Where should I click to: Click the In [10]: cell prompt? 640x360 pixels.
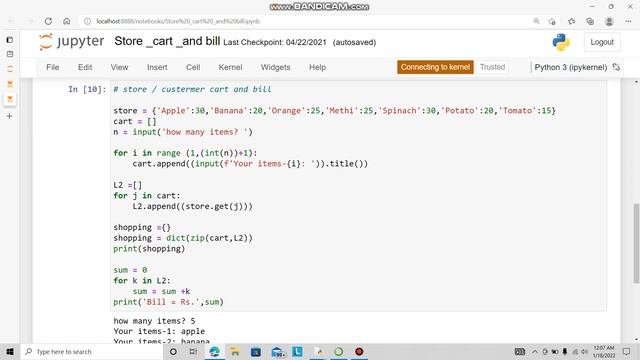(x=87, y=89)
